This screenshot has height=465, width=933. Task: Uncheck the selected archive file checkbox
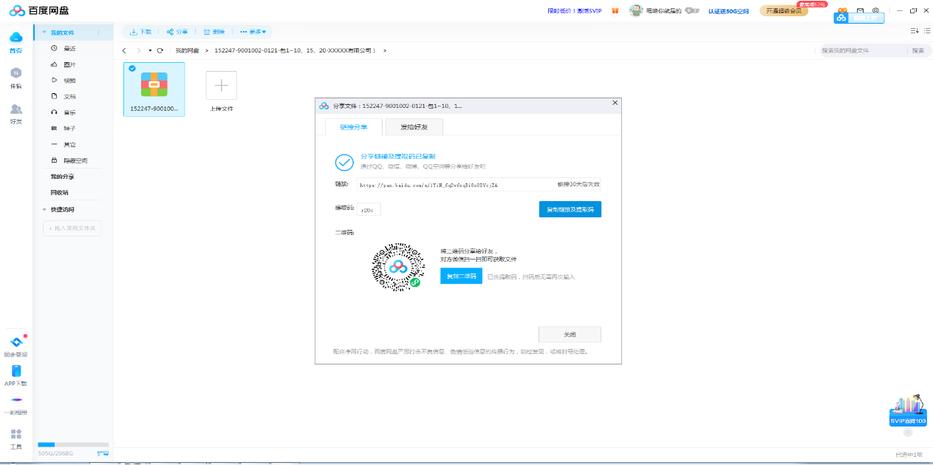[x=132, y=68]
